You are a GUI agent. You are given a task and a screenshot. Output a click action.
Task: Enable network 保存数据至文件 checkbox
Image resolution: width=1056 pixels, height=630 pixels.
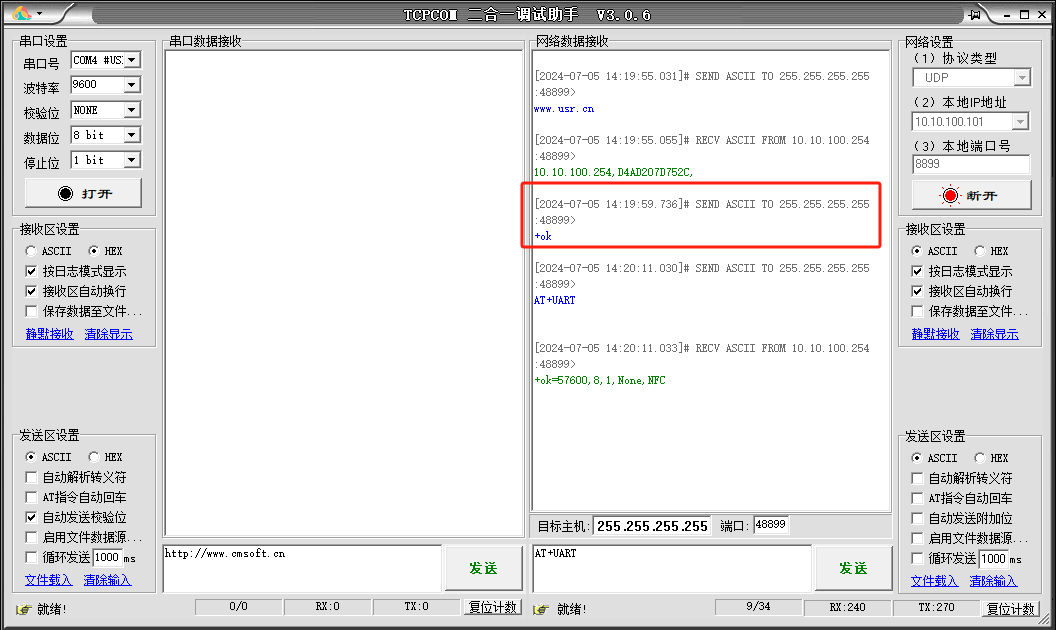pyautogui.click(x=917, y=311)
